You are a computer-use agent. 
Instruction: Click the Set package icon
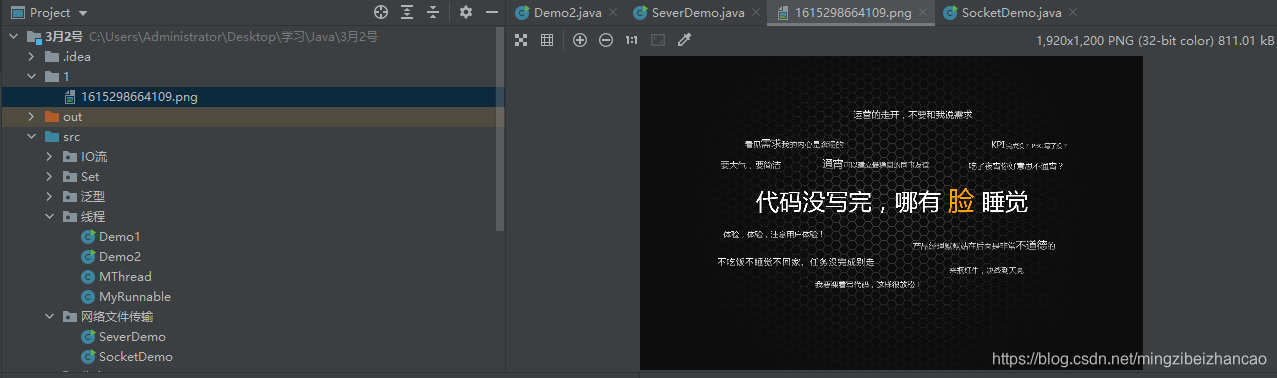(x=69, y=176)
